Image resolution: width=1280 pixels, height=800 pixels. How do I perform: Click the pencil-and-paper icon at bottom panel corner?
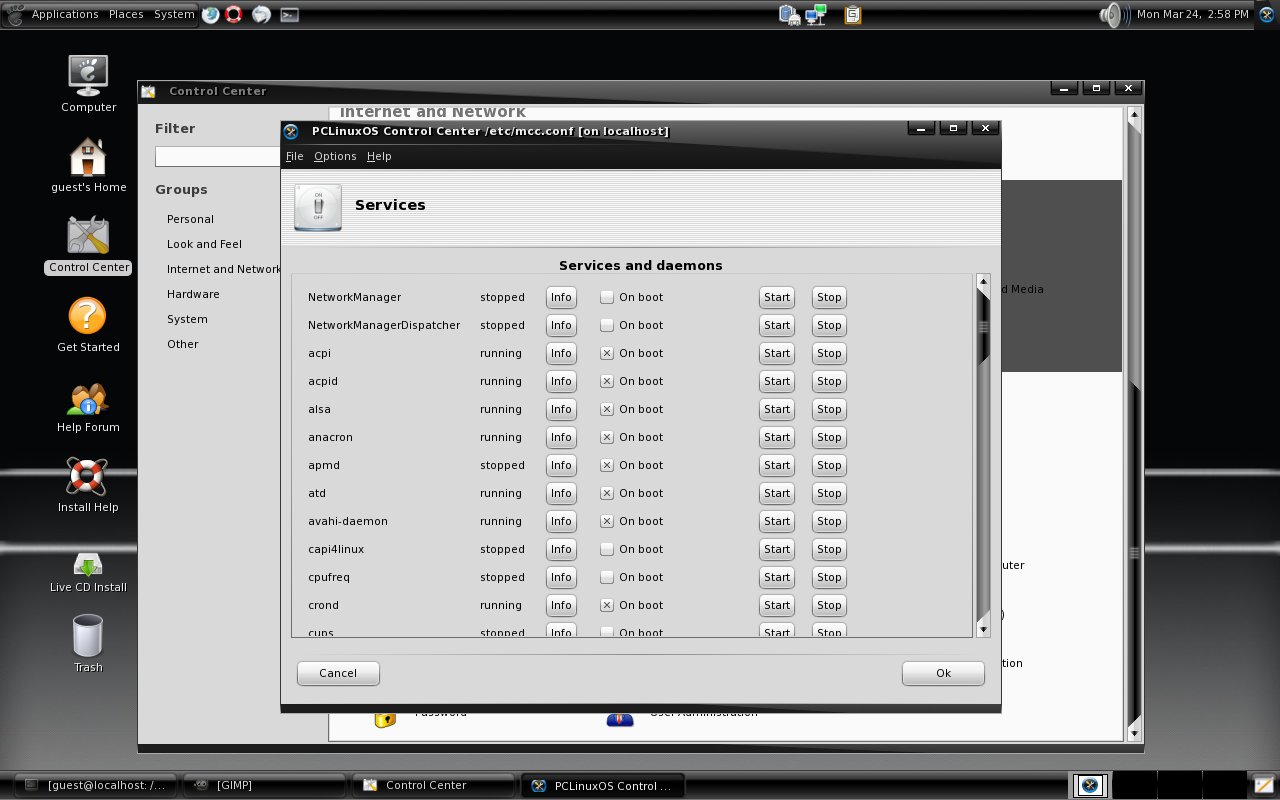[1265, 785]
